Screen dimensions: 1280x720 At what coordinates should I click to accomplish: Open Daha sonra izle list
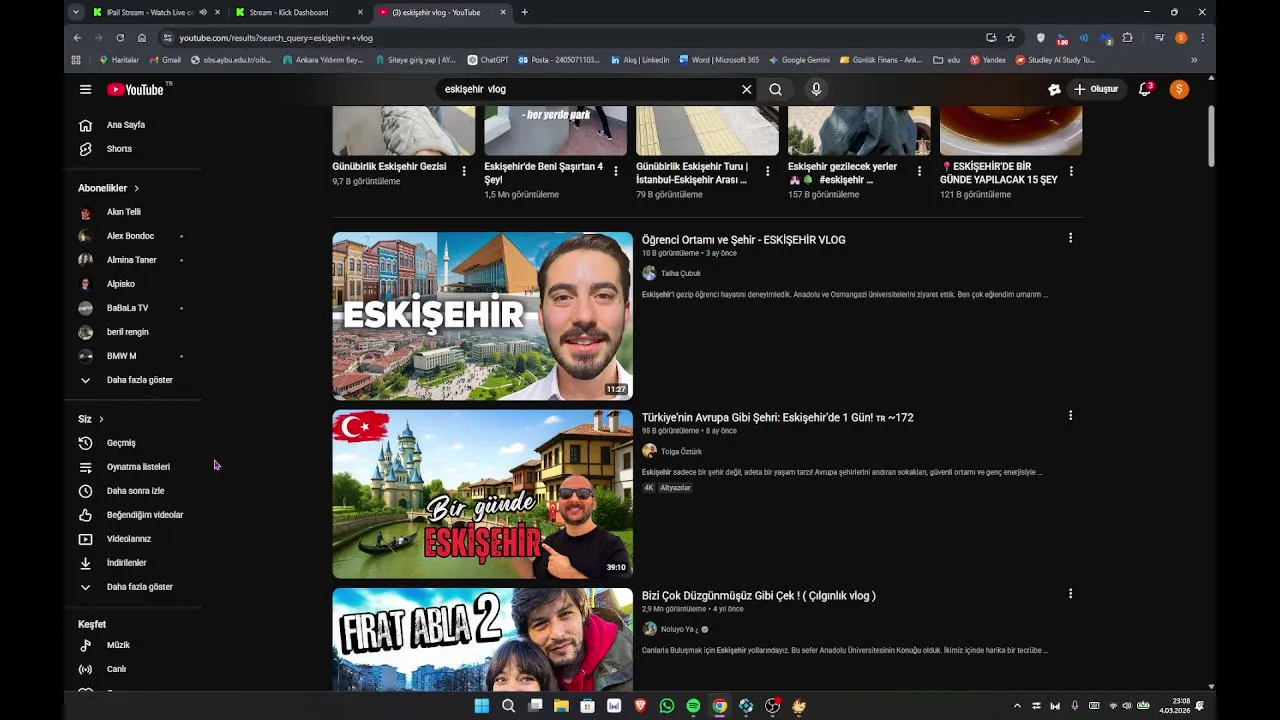(x=134, y=491)
